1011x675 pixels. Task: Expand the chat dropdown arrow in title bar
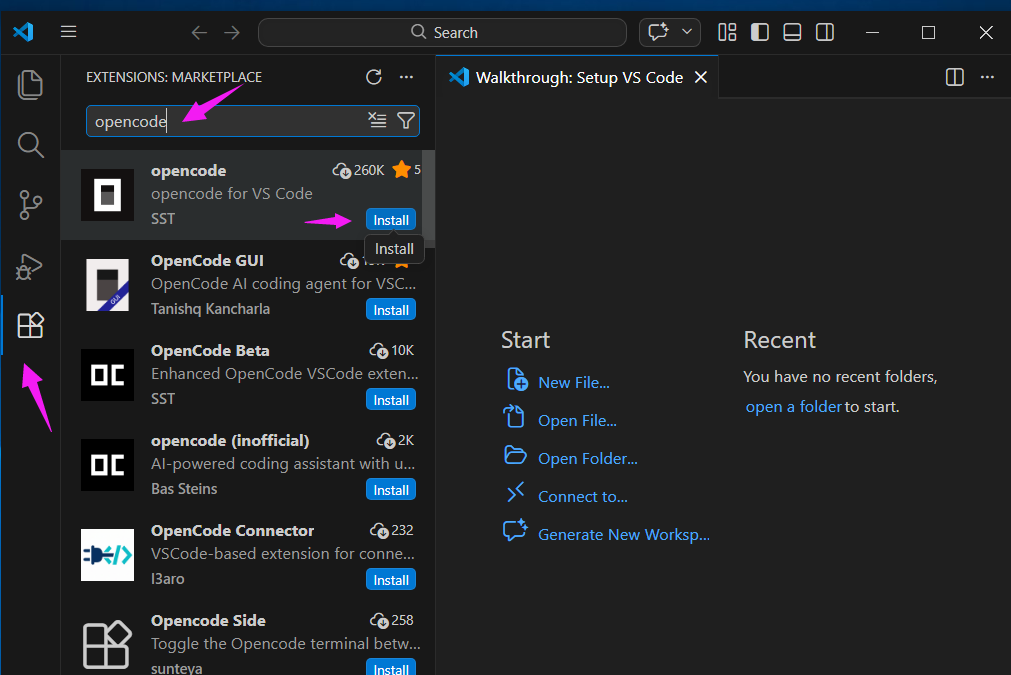(688, 32)
